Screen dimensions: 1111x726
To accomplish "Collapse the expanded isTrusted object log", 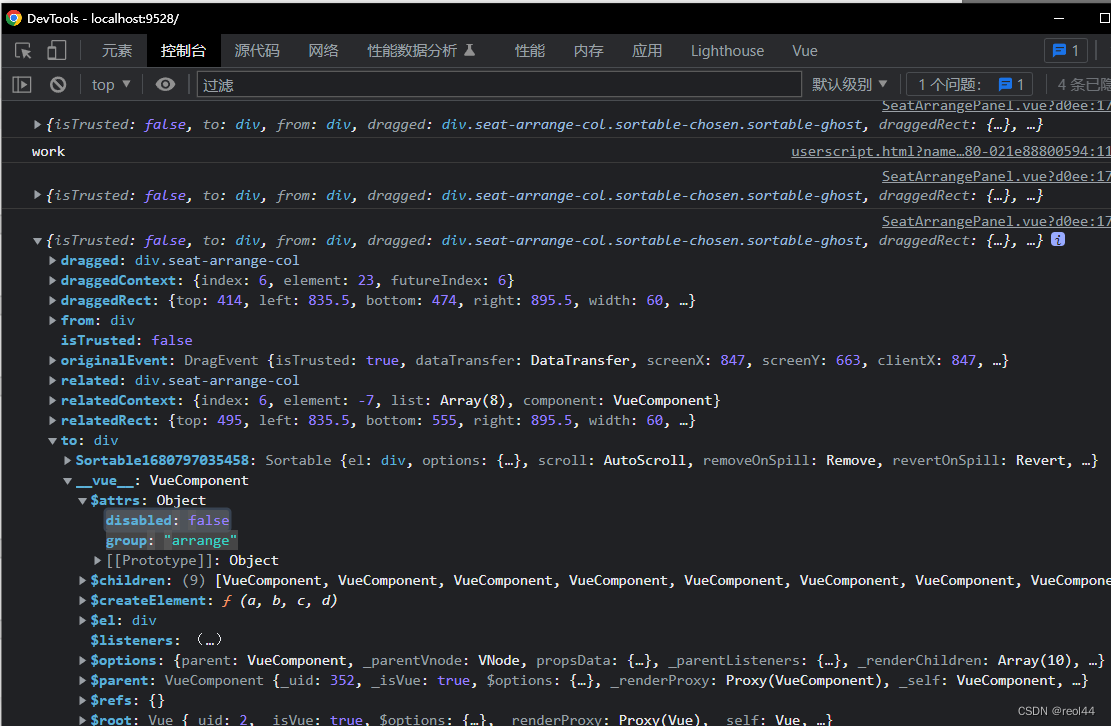I will click(37, 241).
